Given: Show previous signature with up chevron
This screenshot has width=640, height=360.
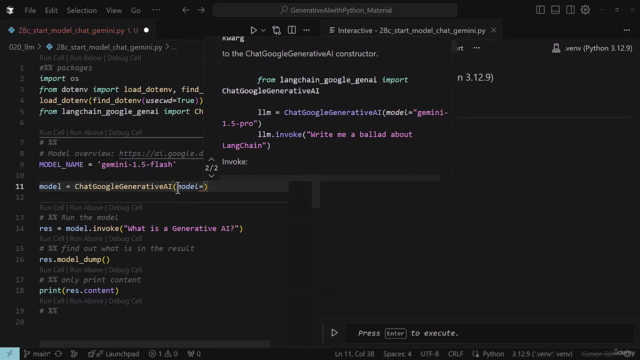Looking at the screenshot, I should coord(211,160).
